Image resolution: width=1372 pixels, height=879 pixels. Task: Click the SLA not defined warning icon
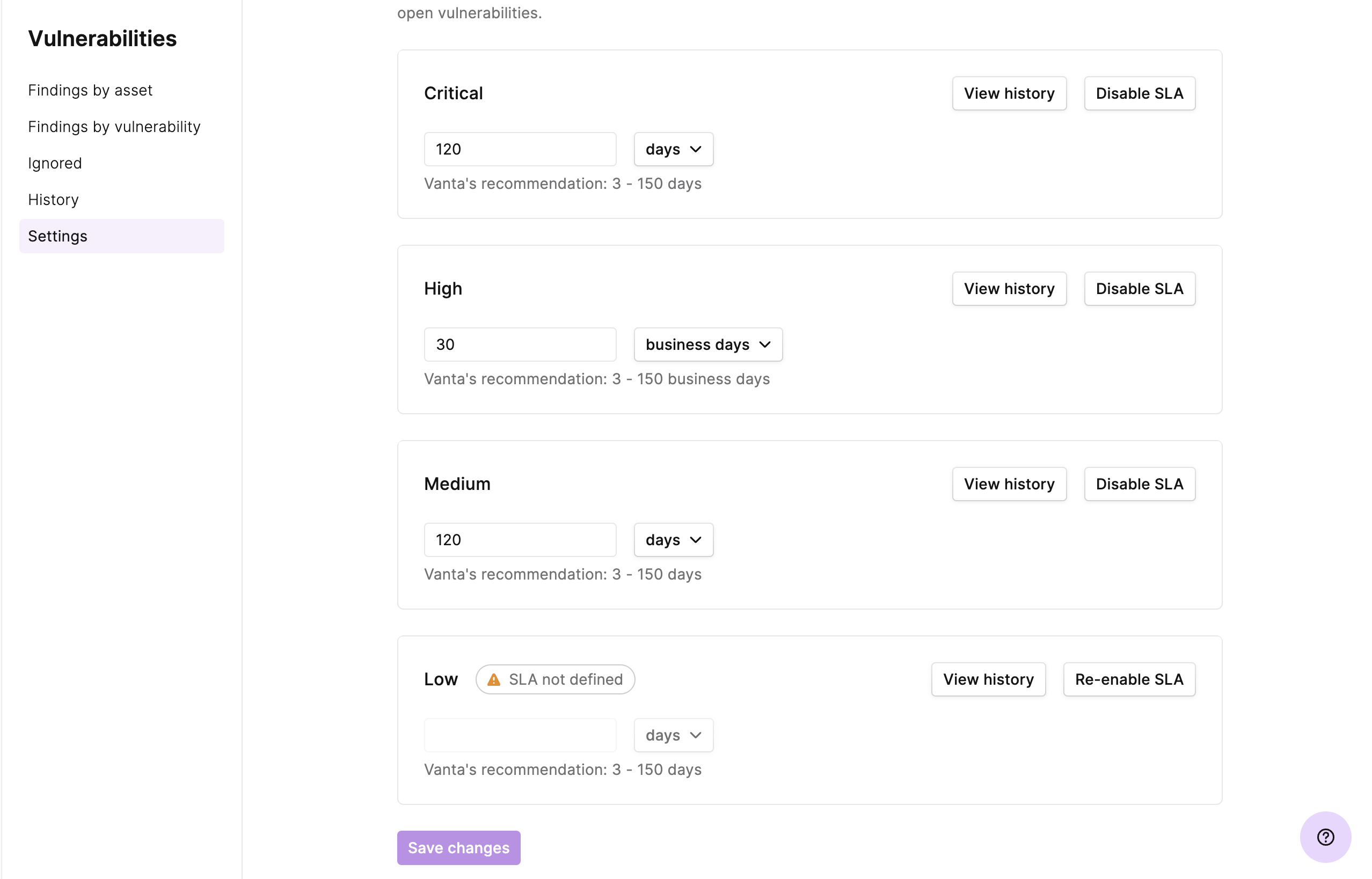pyautogui.click(x=494, y=679)
